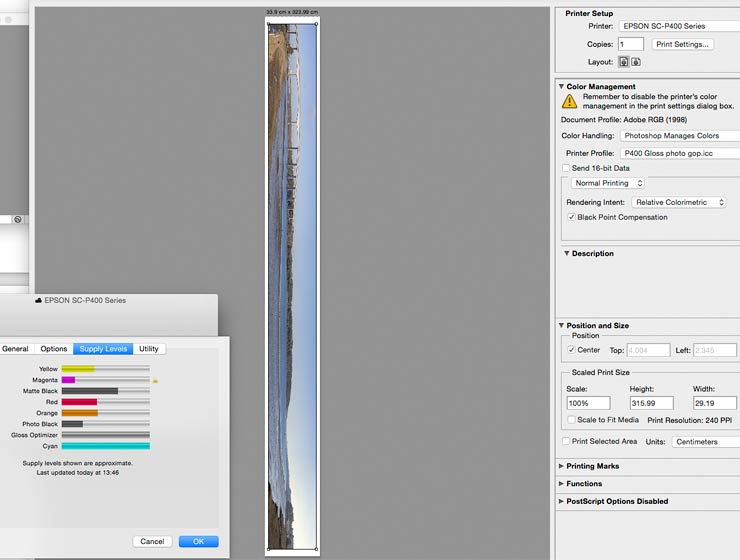The width and height of the screenshot is (740, 560).
Task: Expand the Functions section
Action: (x=561, y=484)
